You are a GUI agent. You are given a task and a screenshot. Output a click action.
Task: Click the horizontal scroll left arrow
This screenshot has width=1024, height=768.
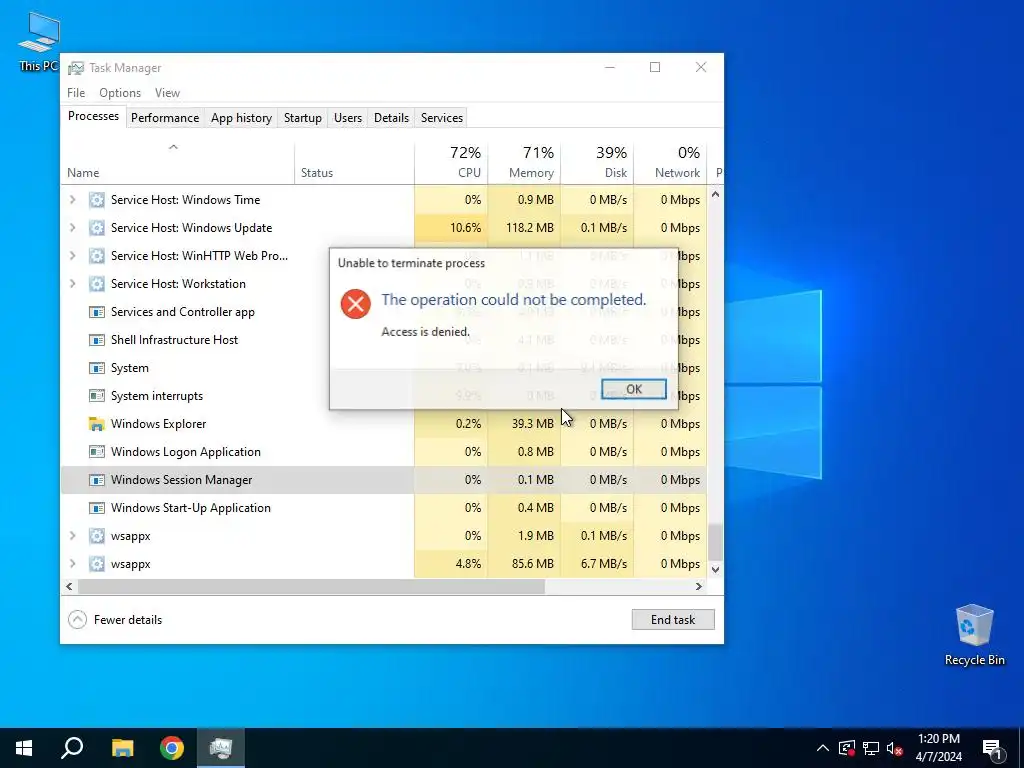pos(69,586)
